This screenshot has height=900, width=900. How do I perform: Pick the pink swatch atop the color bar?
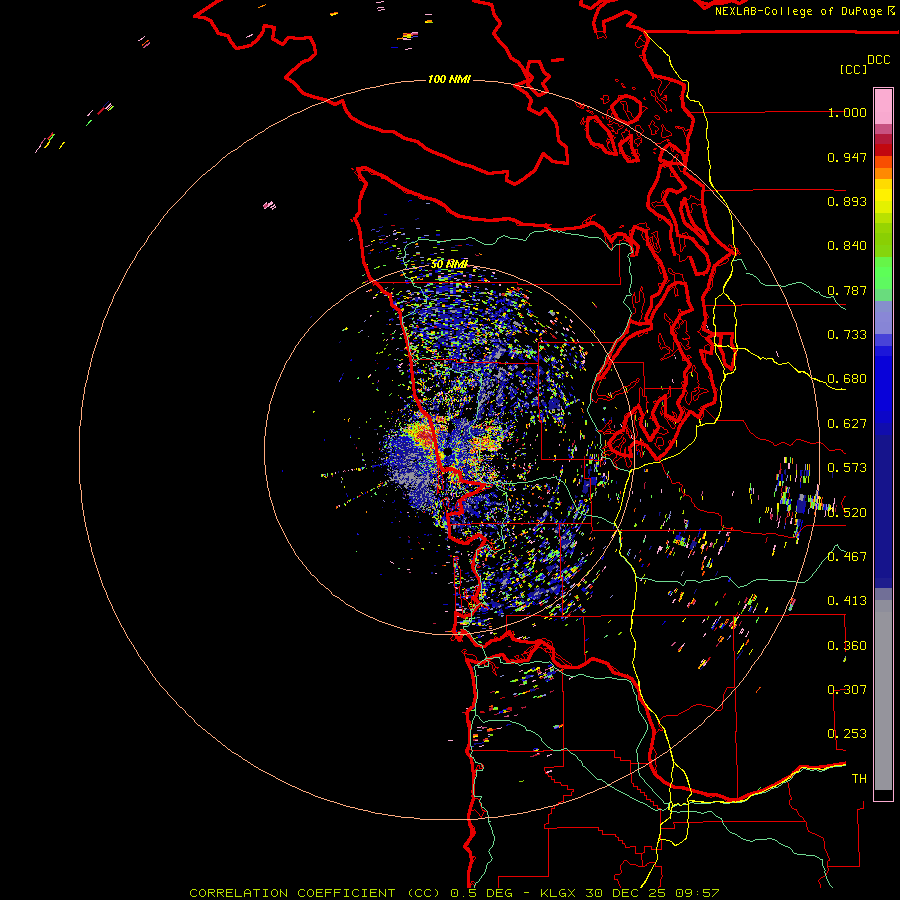point(883,107)
